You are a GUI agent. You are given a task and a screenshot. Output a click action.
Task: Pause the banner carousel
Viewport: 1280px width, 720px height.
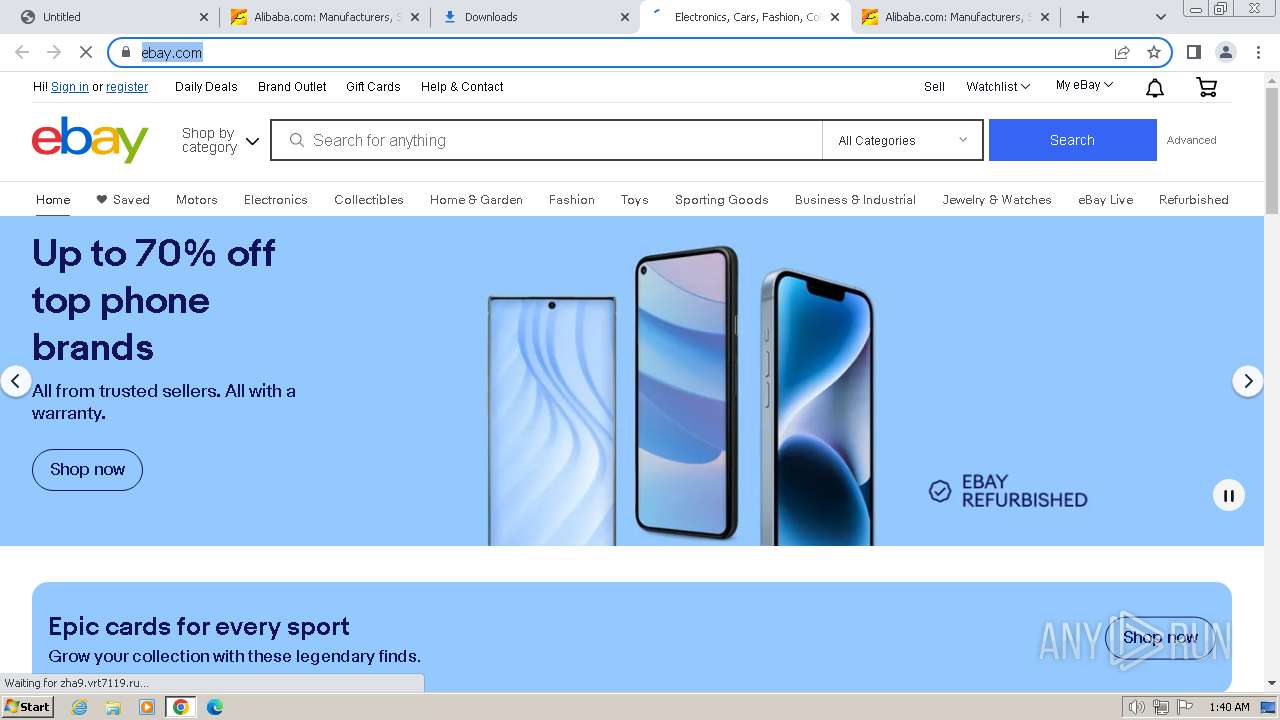1229,495
